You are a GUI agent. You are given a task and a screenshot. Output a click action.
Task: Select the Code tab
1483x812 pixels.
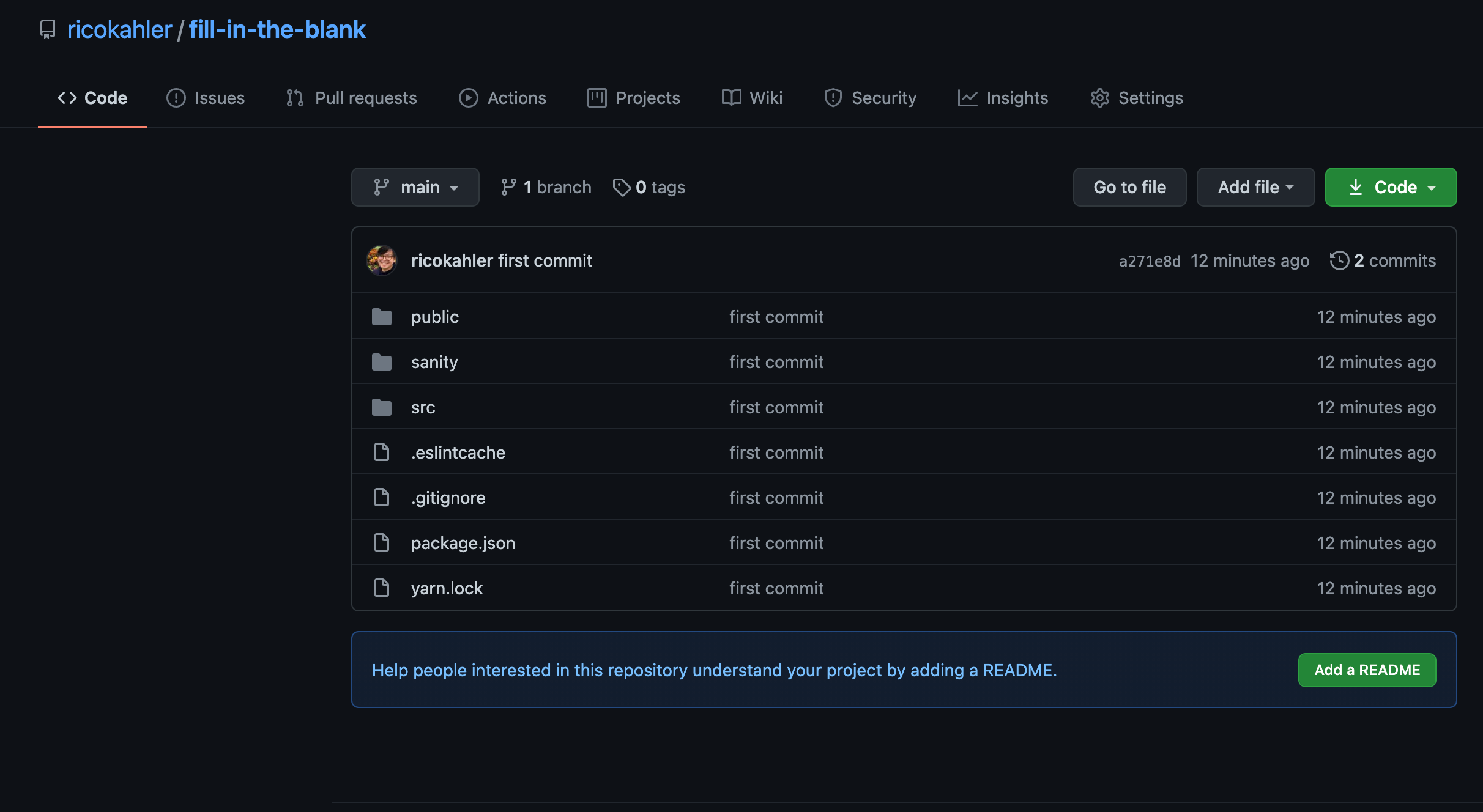pyautogui.click(x=92, y=98)
